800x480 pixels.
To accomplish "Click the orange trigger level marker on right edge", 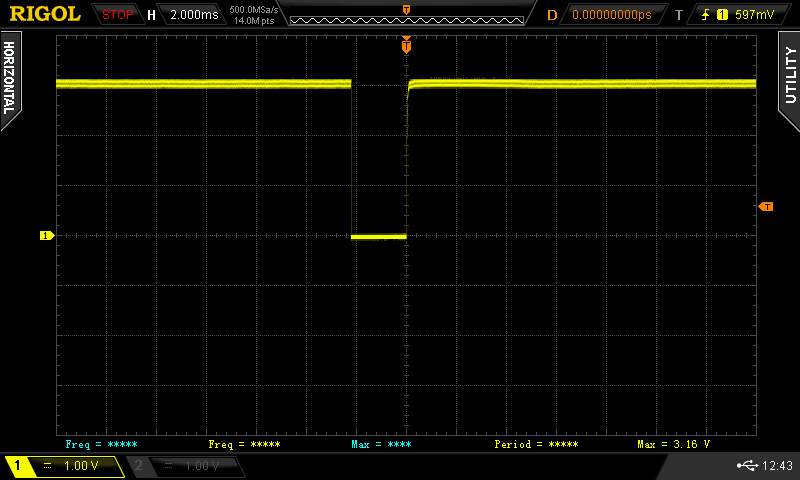I will point(766,206).
